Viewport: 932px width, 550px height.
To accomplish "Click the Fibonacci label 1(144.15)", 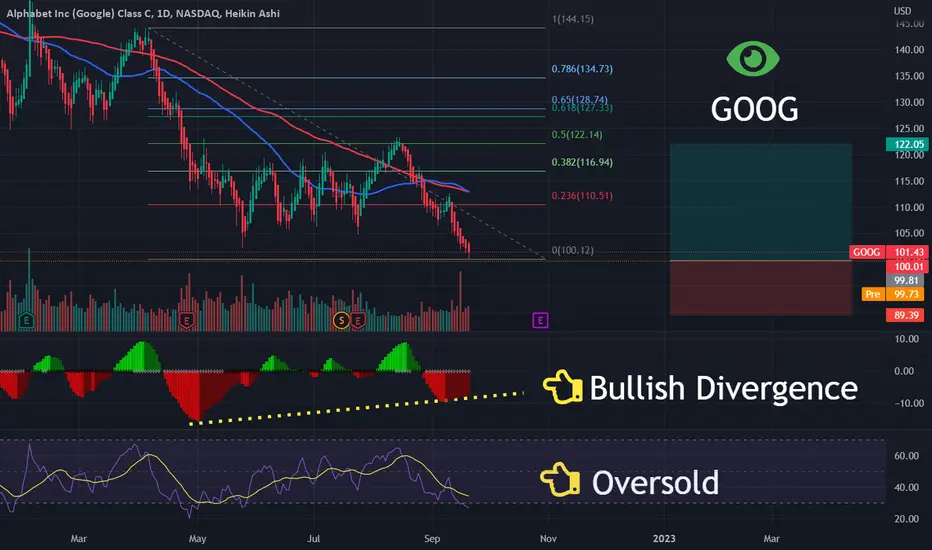I will click(572, 19).
